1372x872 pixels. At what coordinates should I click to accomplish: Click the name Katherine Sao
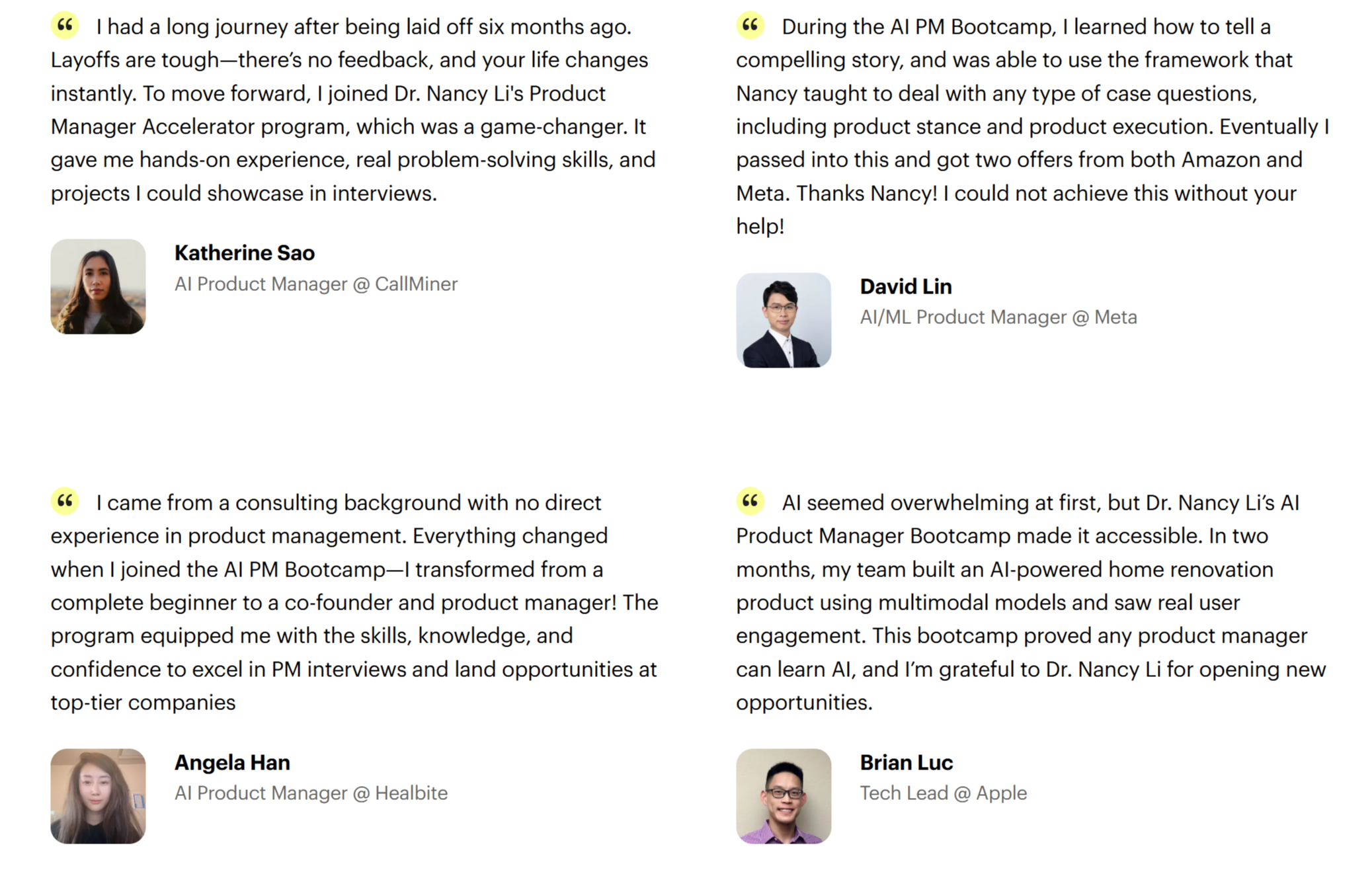245,253
